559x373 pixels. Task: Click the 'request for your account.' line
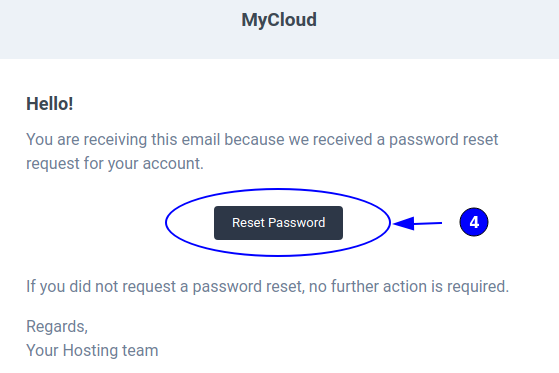(115, 164)
